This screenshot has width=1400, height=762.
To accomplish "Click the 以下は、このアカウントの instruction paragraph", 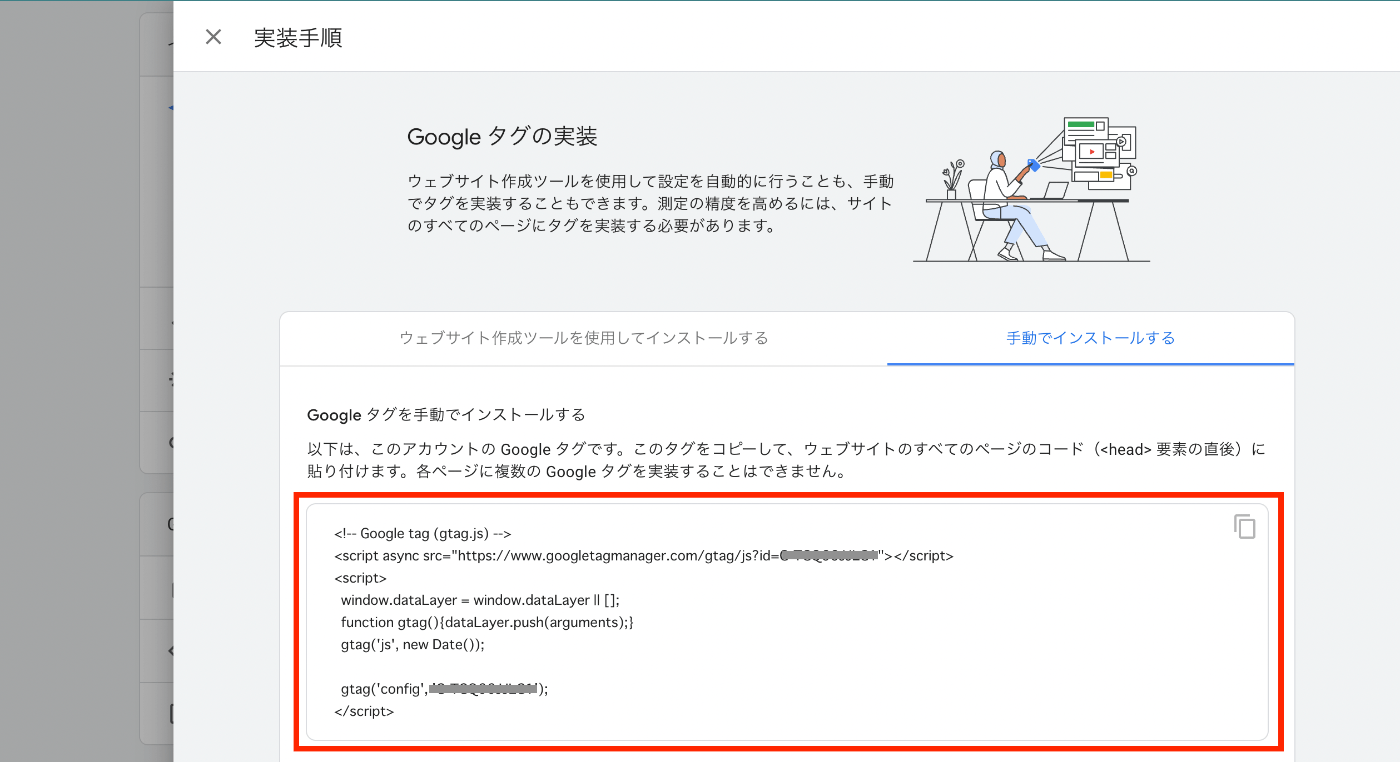I will click(786, 460).
